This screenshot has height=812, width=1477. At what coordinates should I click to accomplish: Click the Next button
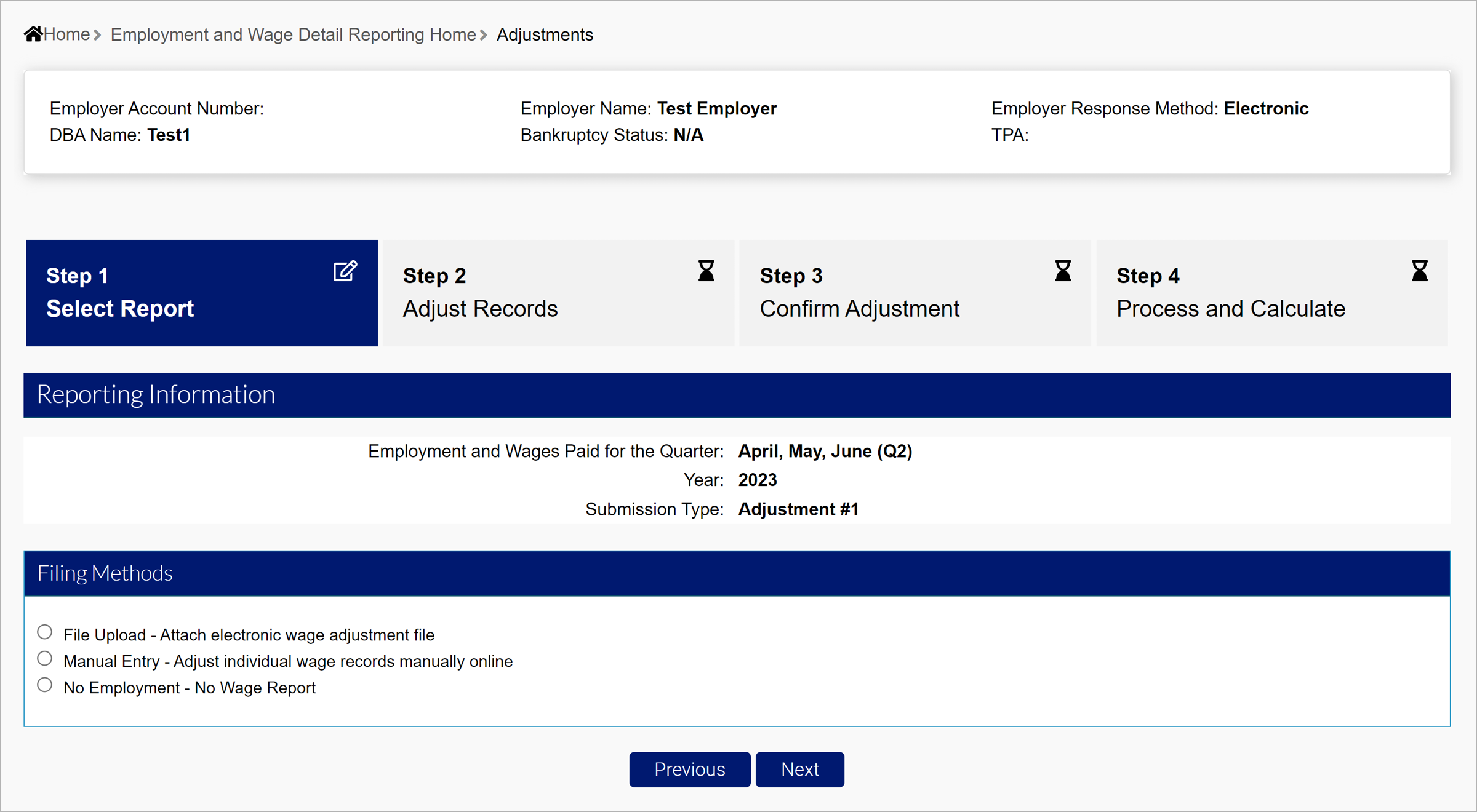tap(799, 770)
